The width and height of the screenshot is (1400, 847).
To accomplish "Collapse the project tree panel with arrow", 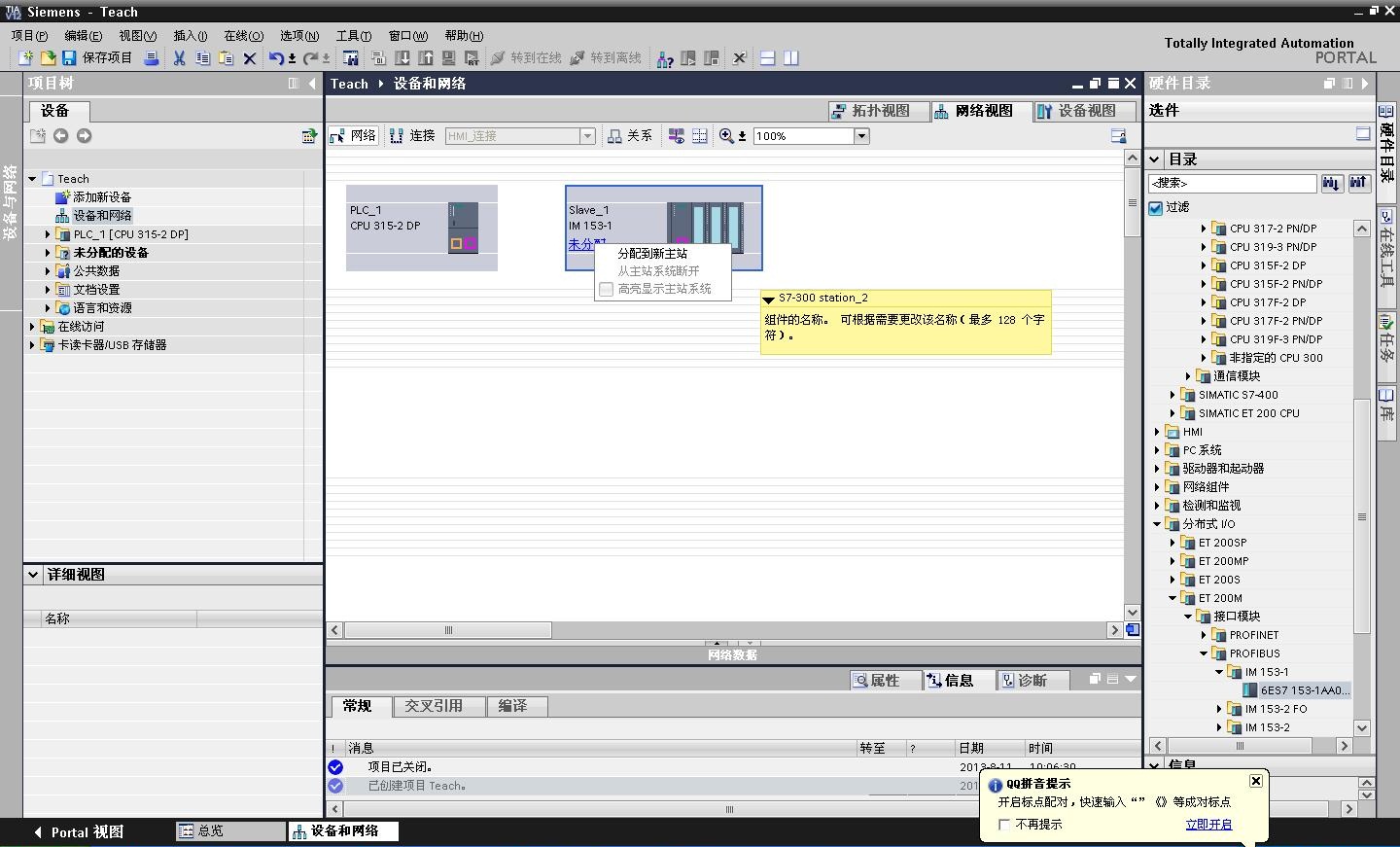I will tap(312, 84).
